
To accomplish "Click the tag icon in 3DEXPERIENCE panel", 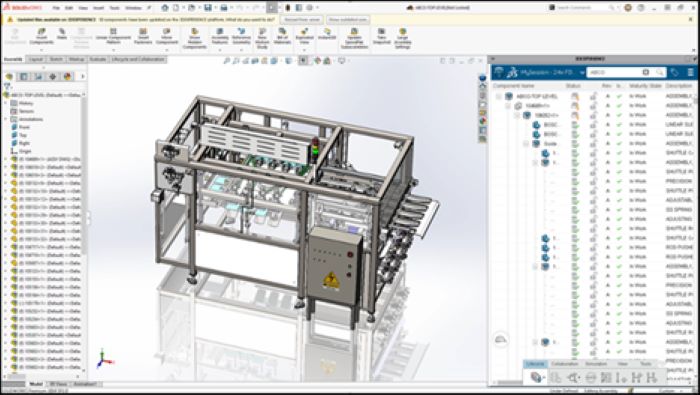I will 675,72.
